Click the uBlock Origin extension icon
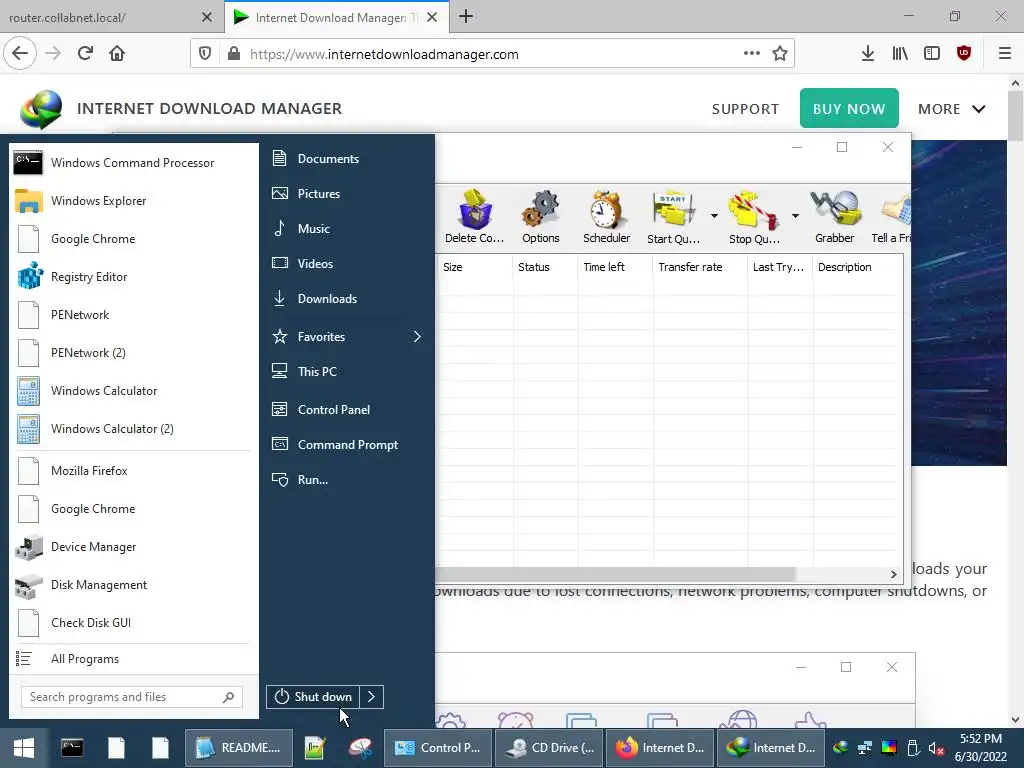 pos(964,54)
